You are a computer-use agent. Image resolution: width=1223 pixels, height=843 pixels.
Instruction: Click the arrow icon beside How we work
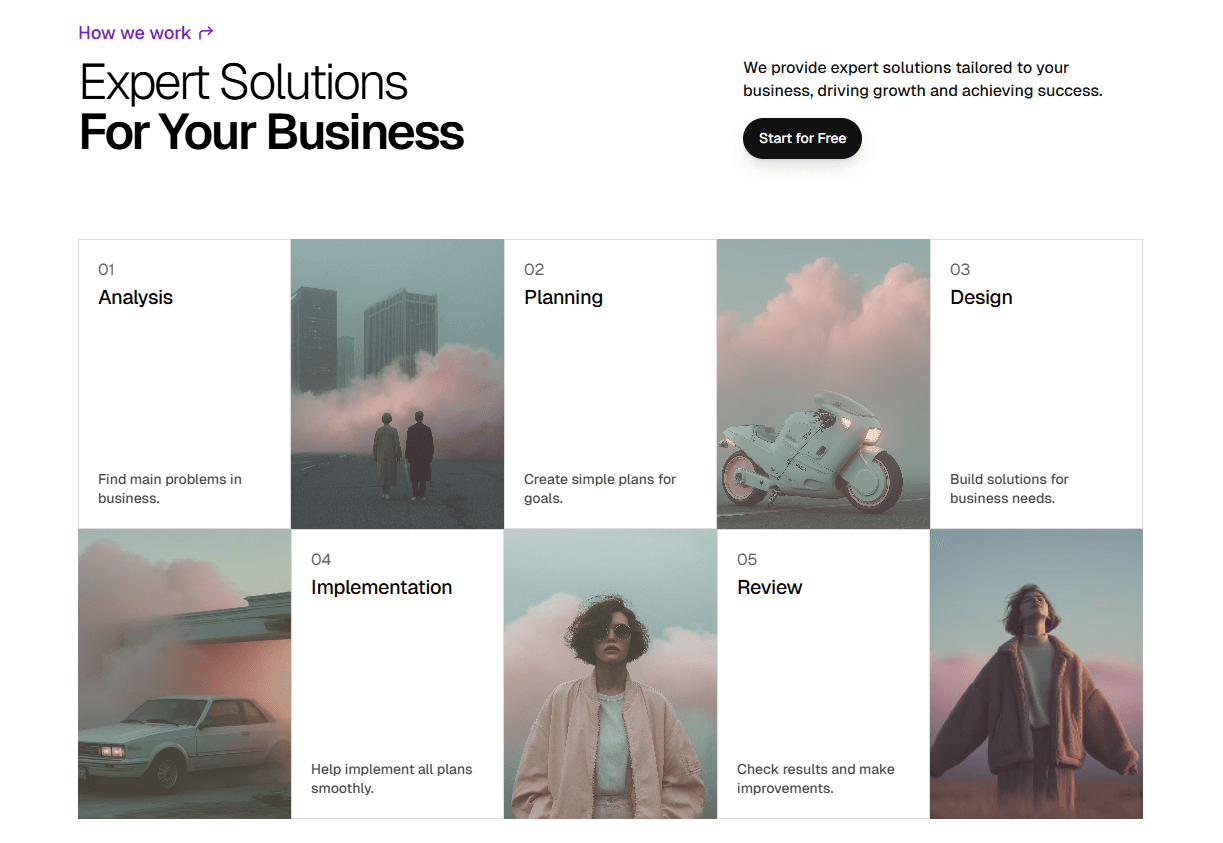coord(206,33)
